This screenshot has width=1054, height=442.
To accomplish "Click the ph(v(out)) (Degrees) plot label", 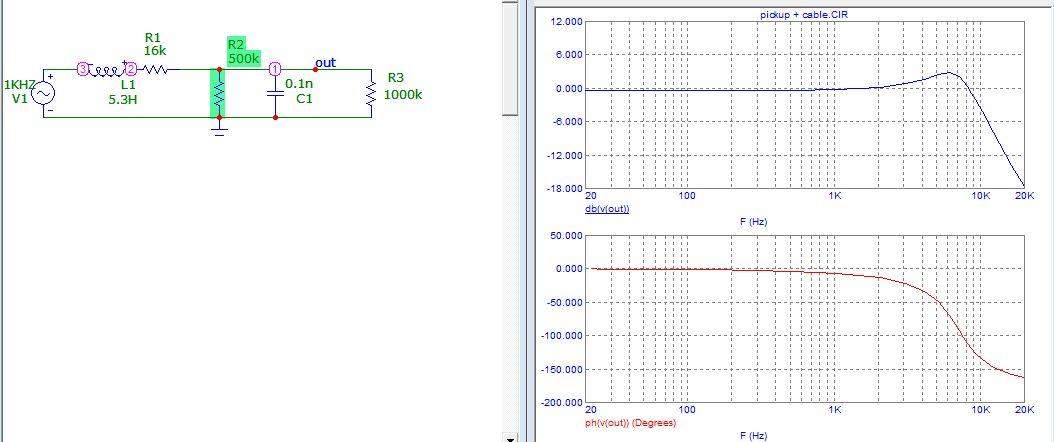I will 631,423.
